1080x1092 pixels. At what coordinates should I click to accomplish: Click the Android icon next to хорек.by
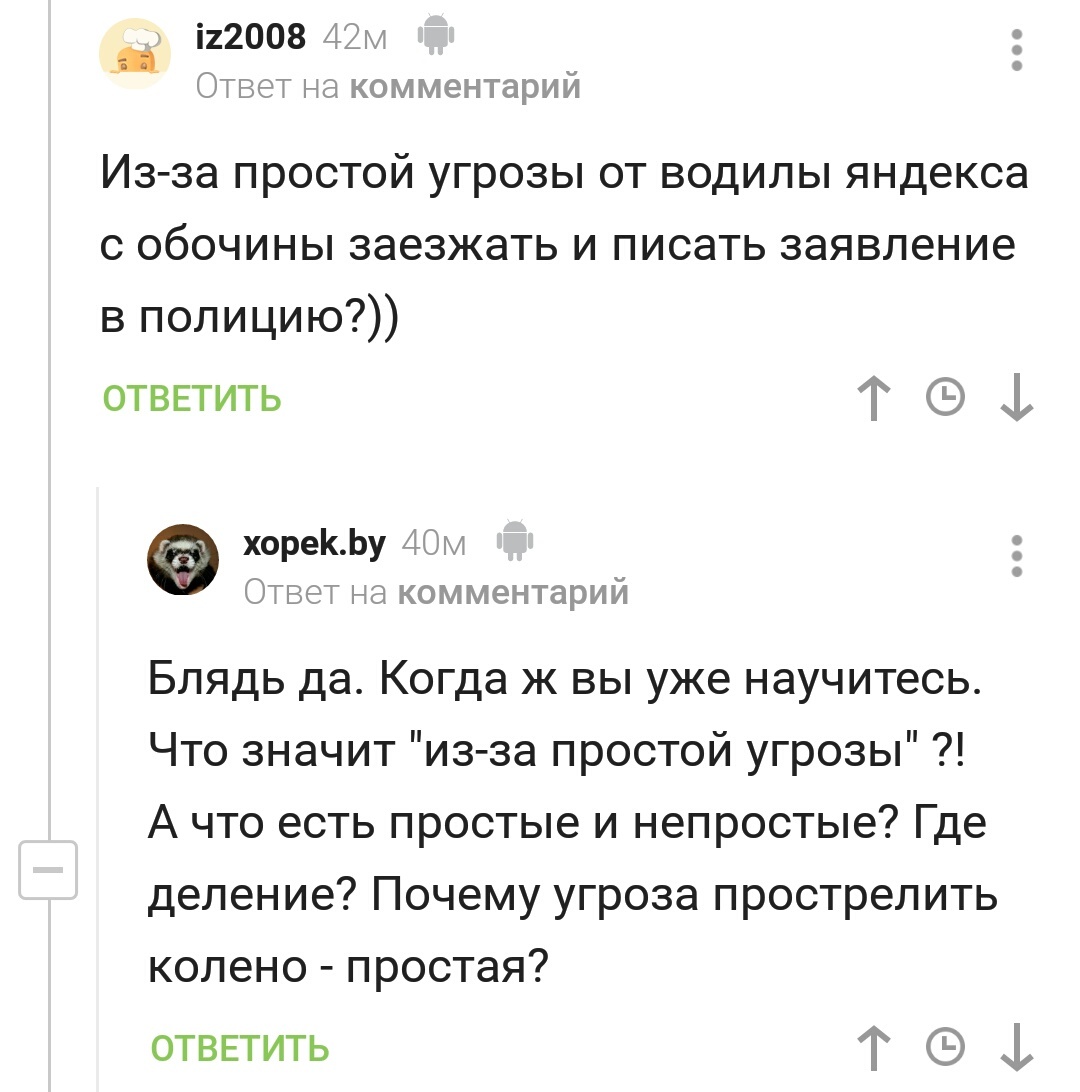click(x=515, y=543)
